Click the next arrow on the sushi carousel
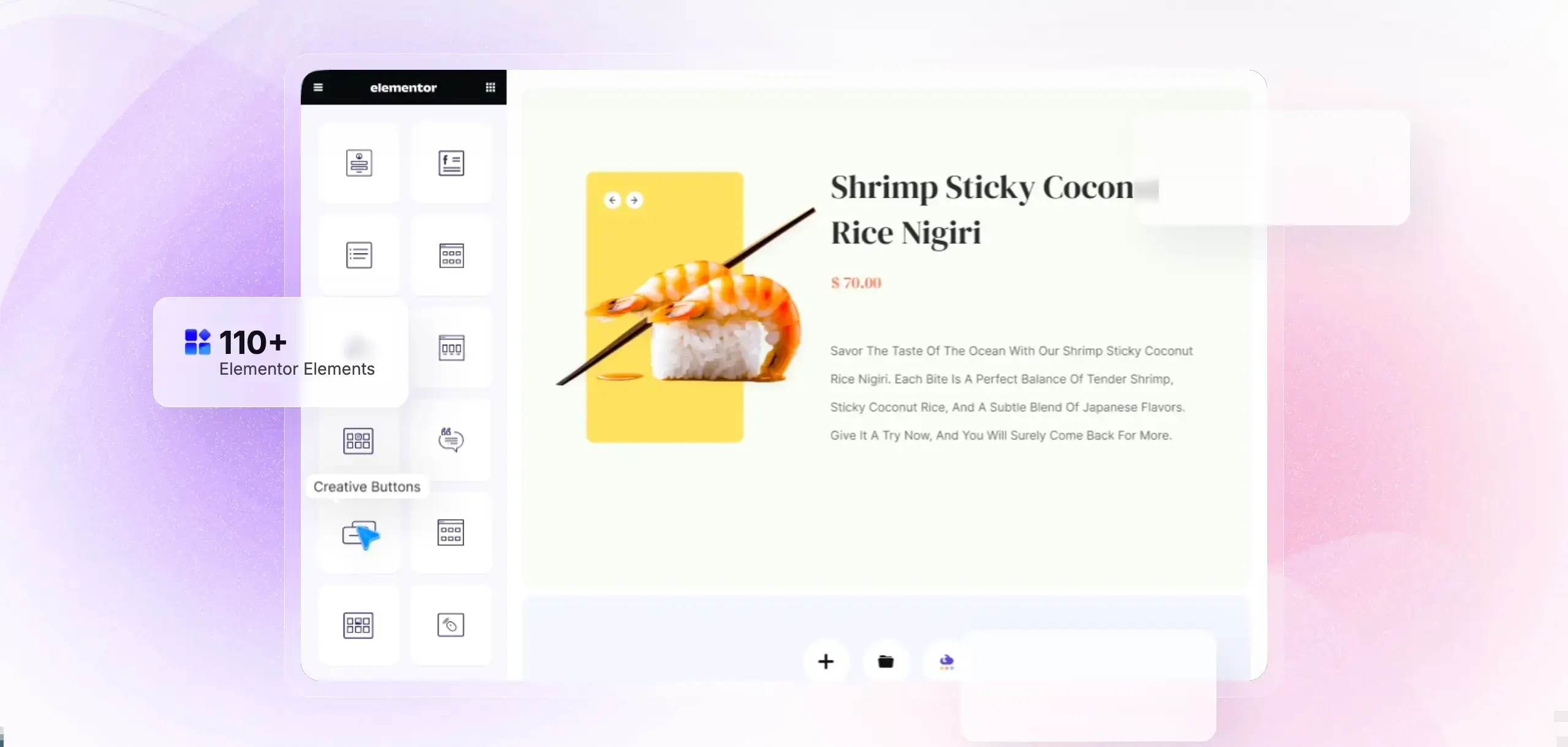Image resolution: width=1568 pixels, height=747 pixels. coord(635,200)
